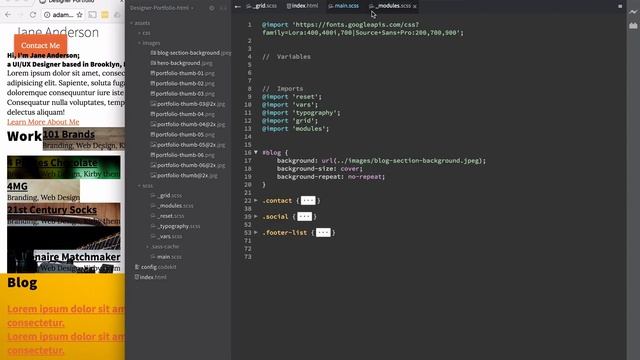Open the 21st Century Socks link
640x360 pixels.
point(52,210)
